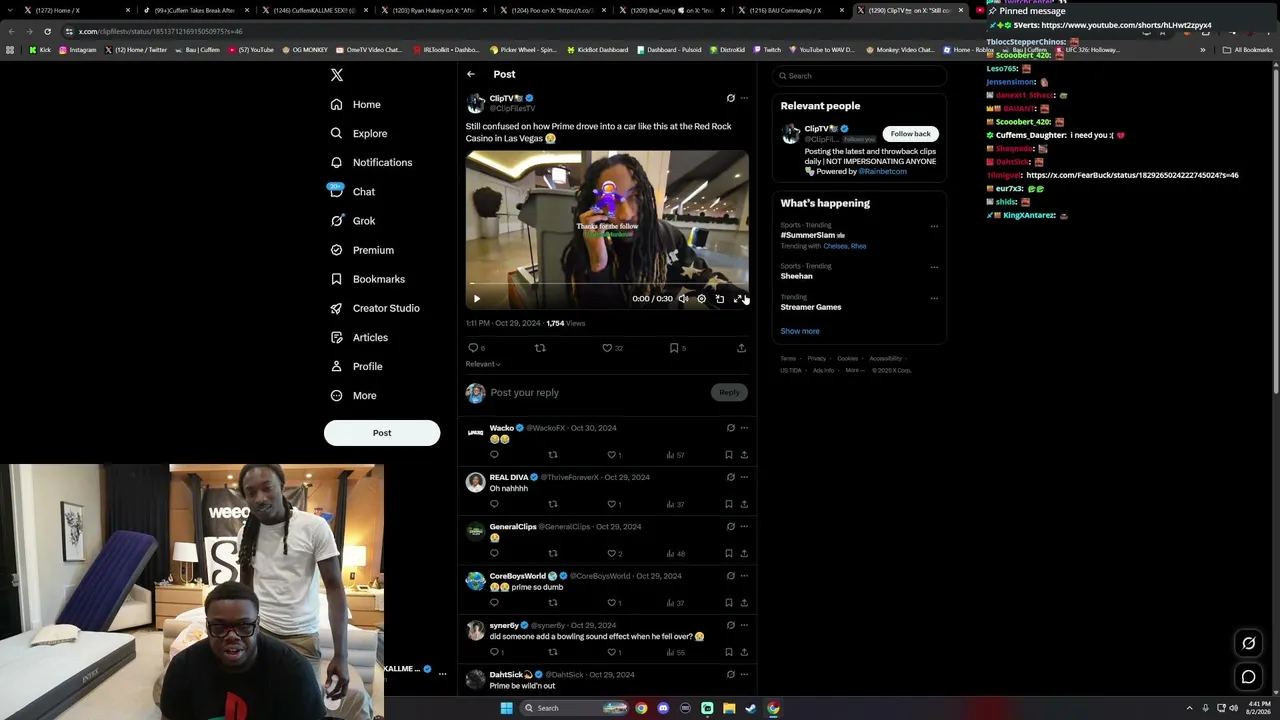Open the Windows Start menu
Image resolution: width=1280 pixels, height=720 pixels.
[x=506, y=708]
